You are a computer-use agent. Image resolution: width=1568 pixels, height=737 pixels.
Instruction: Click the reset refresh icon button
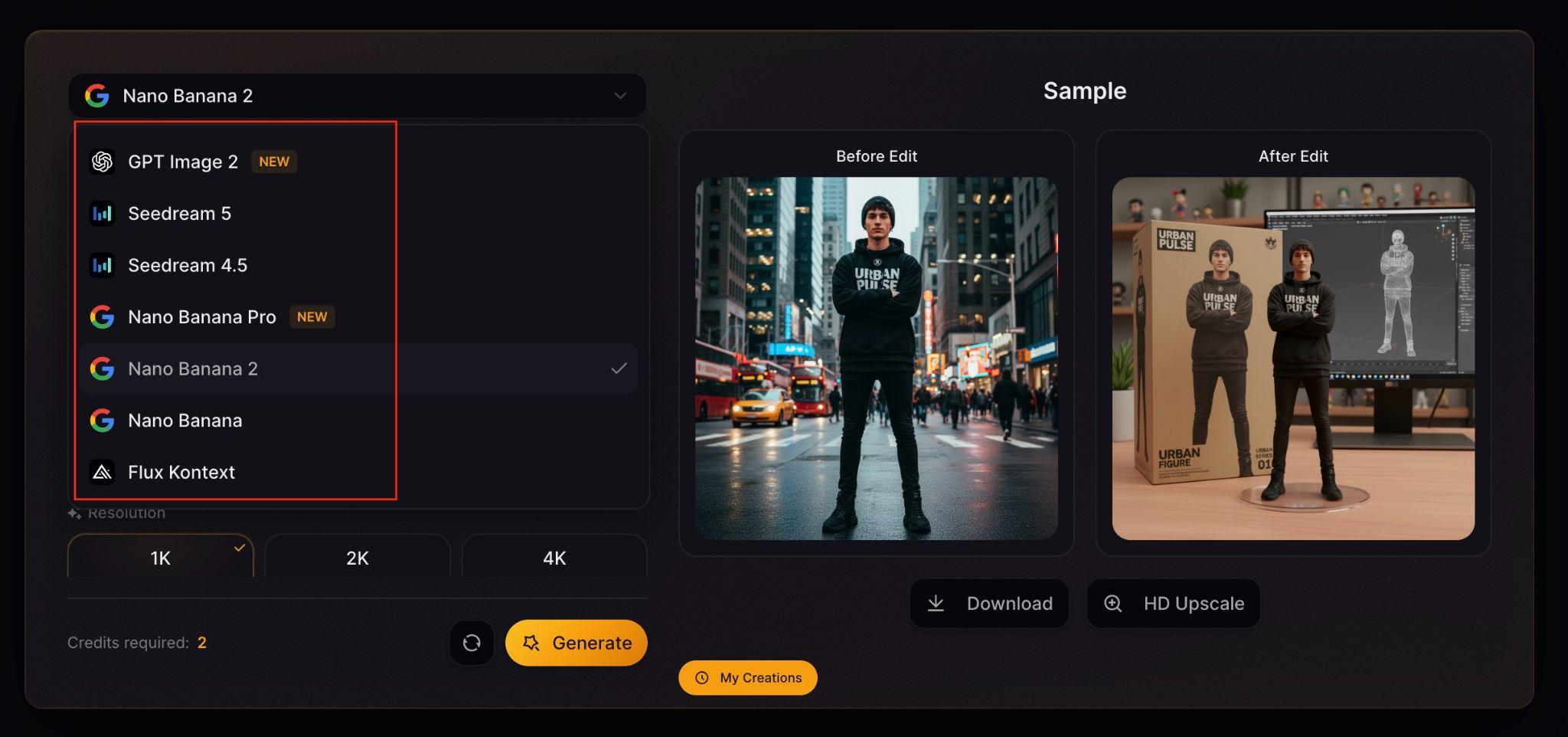(x=472, y=643)
